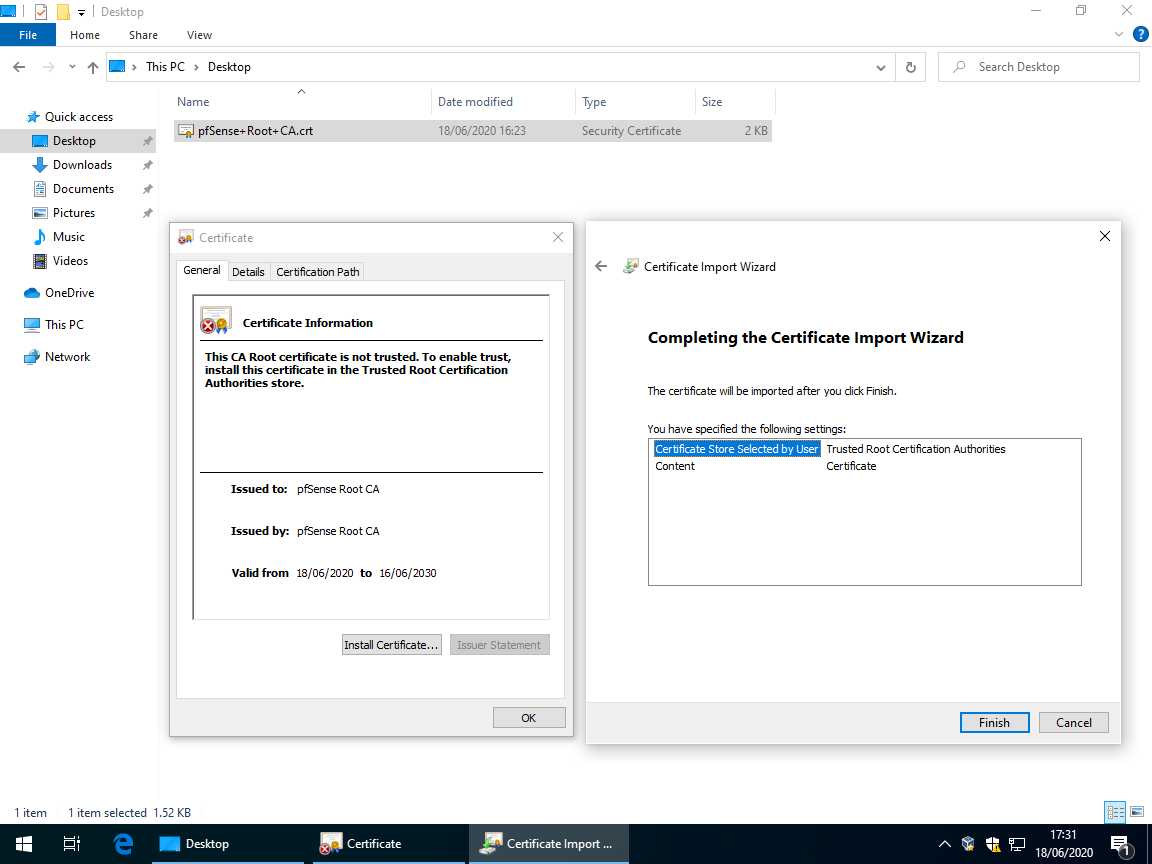Navigate back in File Explorer

pos(20,67)
